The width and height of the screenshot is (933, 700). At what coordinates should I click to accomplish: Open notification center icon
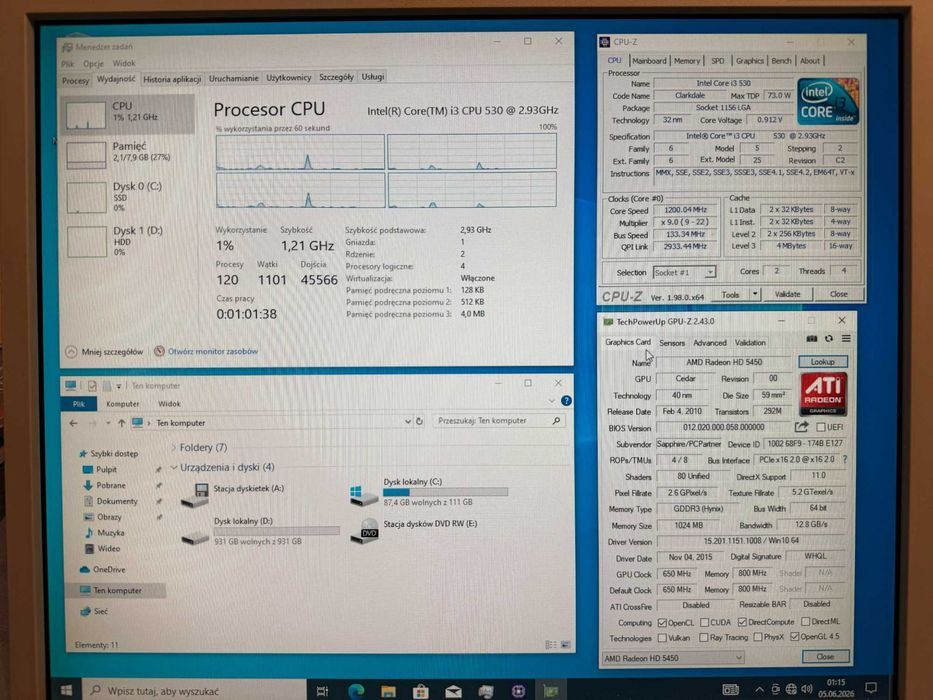pyautogui.click(x=871, y=688)
